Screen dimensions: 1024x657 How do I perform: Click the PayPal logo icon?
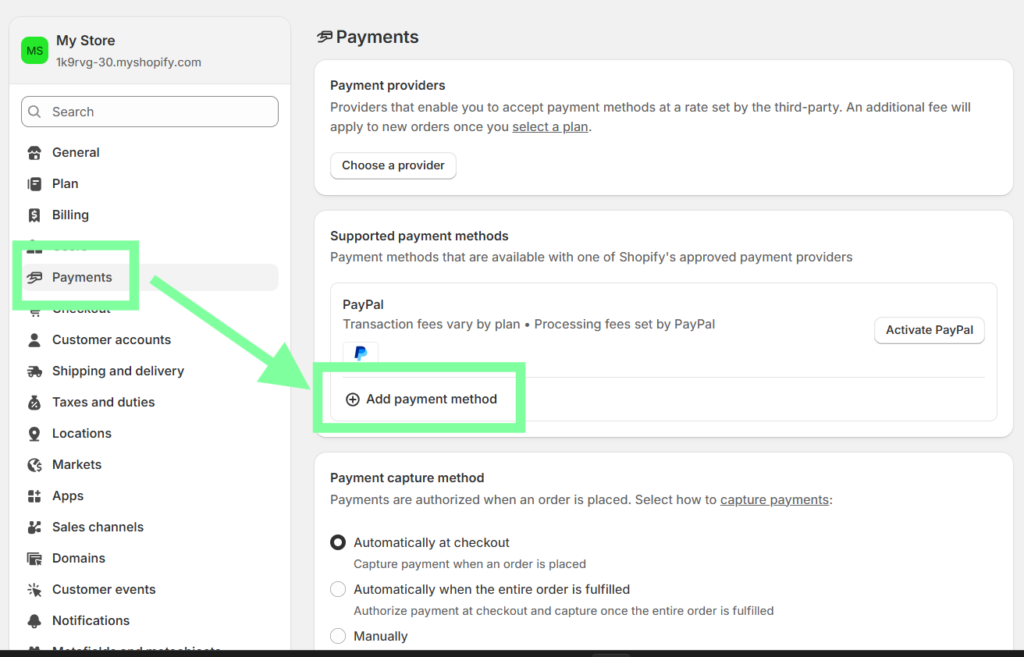click(360, 354)
